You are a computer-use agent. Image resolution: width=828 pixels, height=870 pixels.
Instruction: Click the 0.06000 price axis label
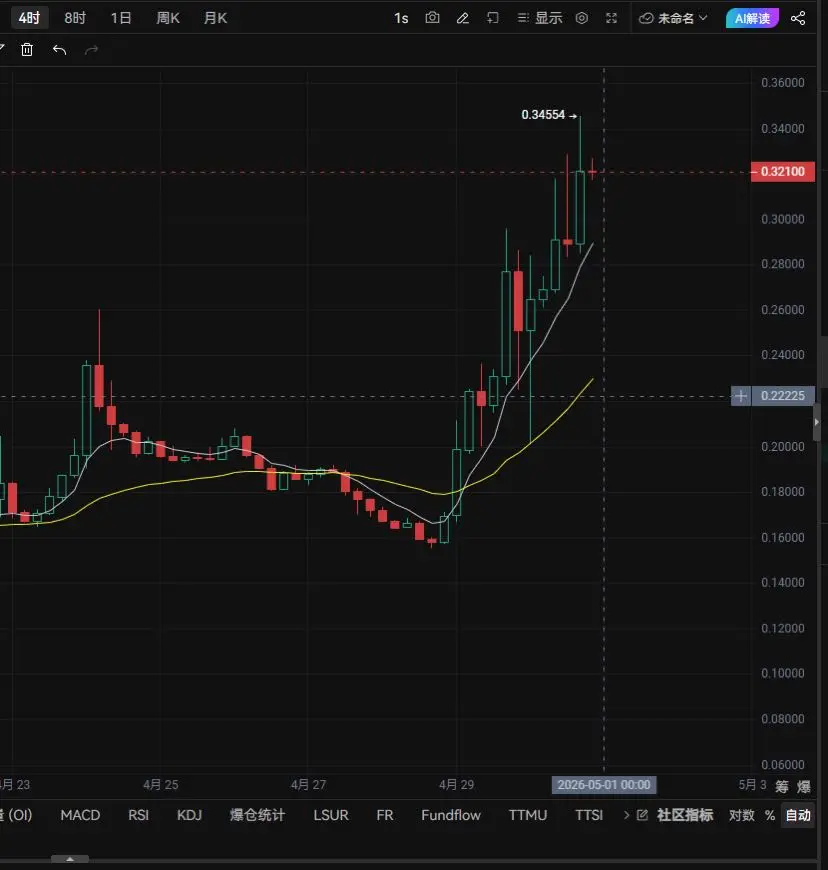782,765
